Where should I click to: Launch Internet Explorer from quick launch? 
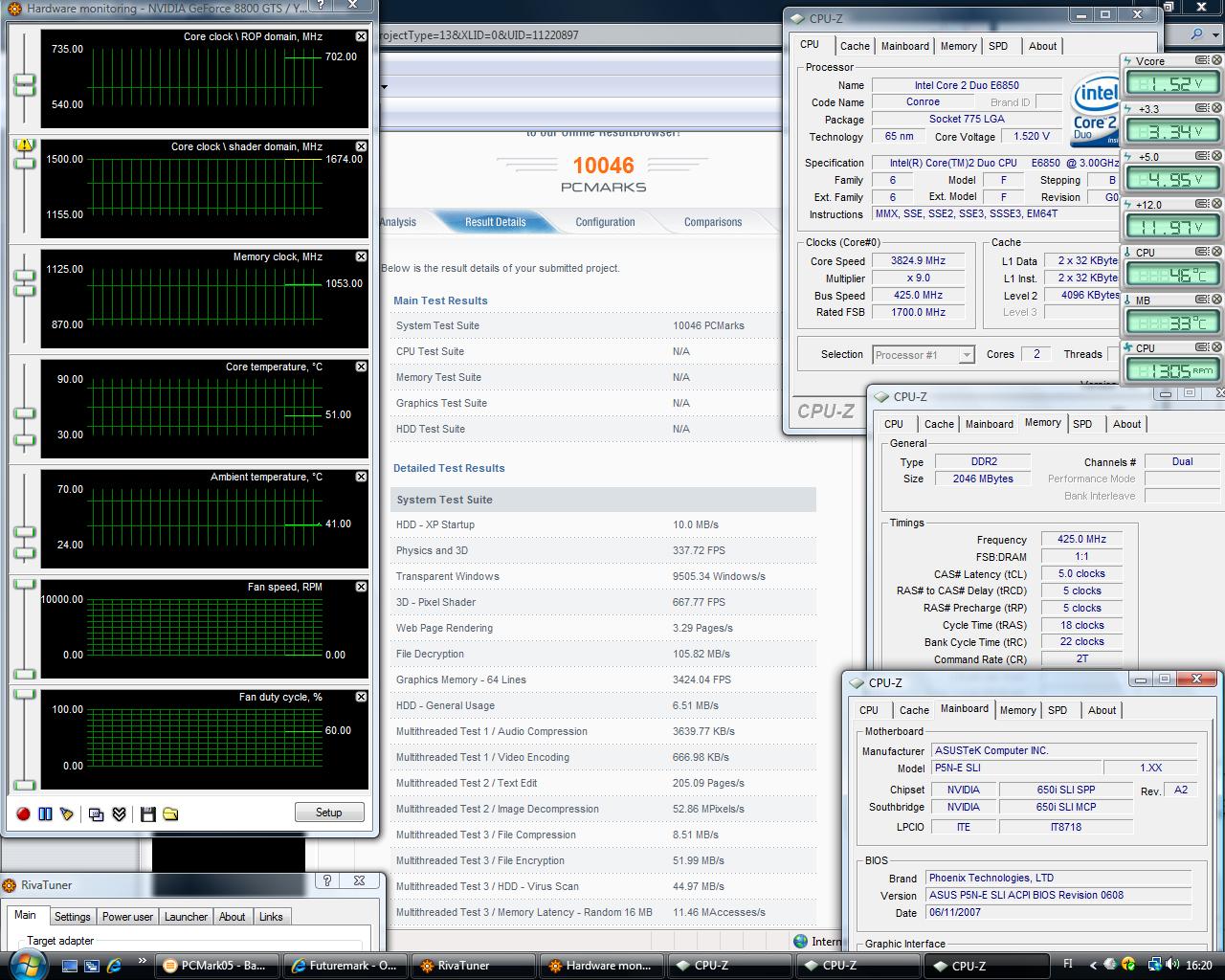tap(115, 966)
